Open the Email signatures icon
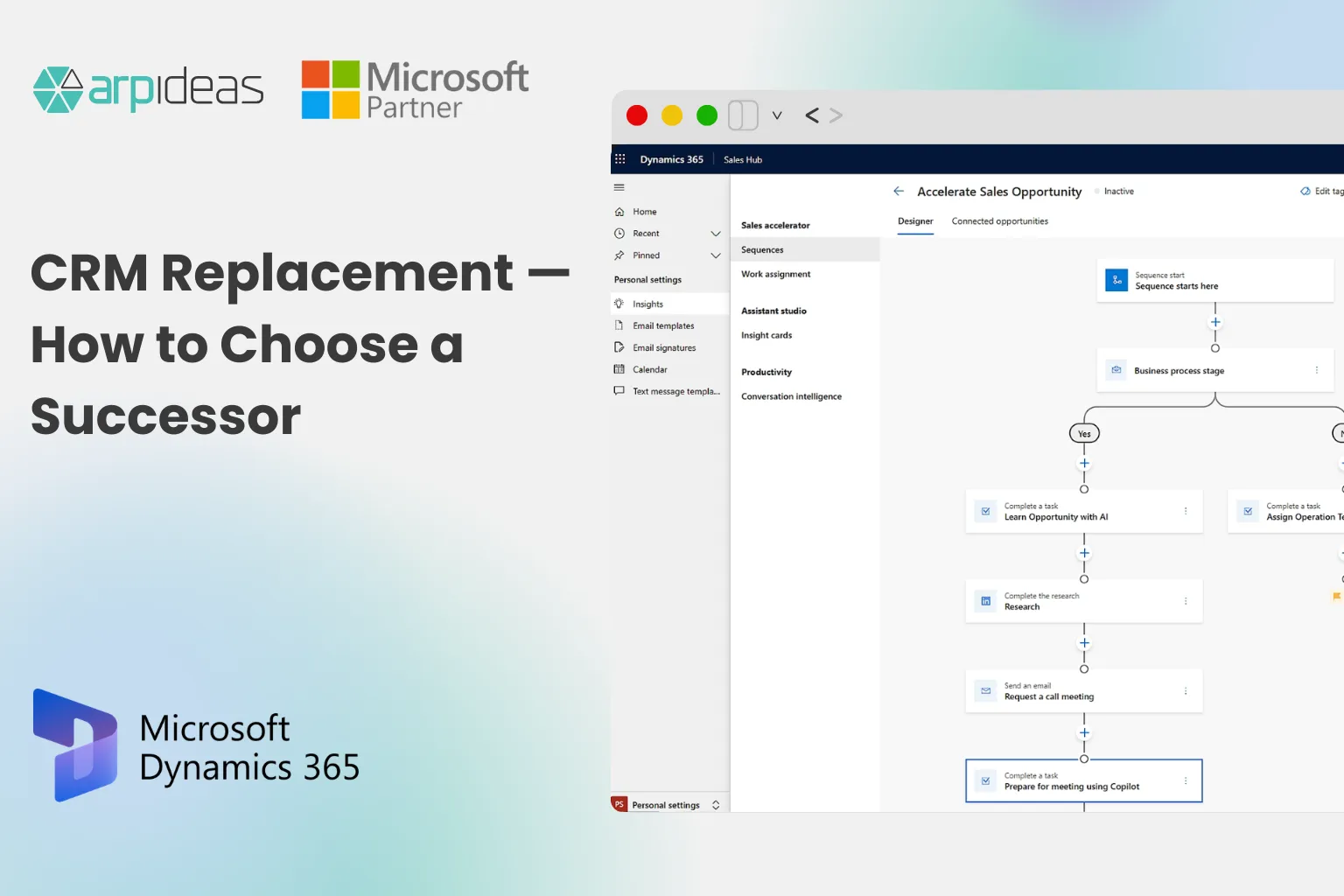Viewport: 1344px width, 896px height. (x=619, y=347)
